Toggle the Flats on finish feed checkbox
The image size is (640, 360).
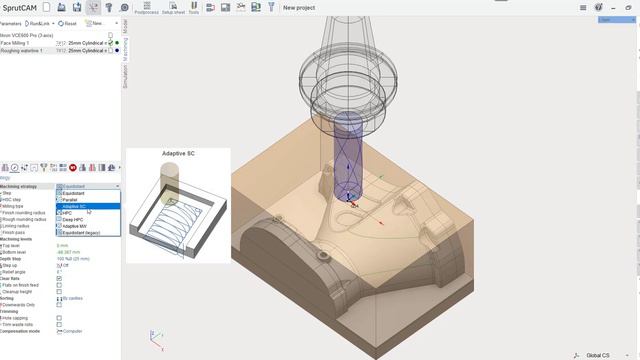[59, 285]
